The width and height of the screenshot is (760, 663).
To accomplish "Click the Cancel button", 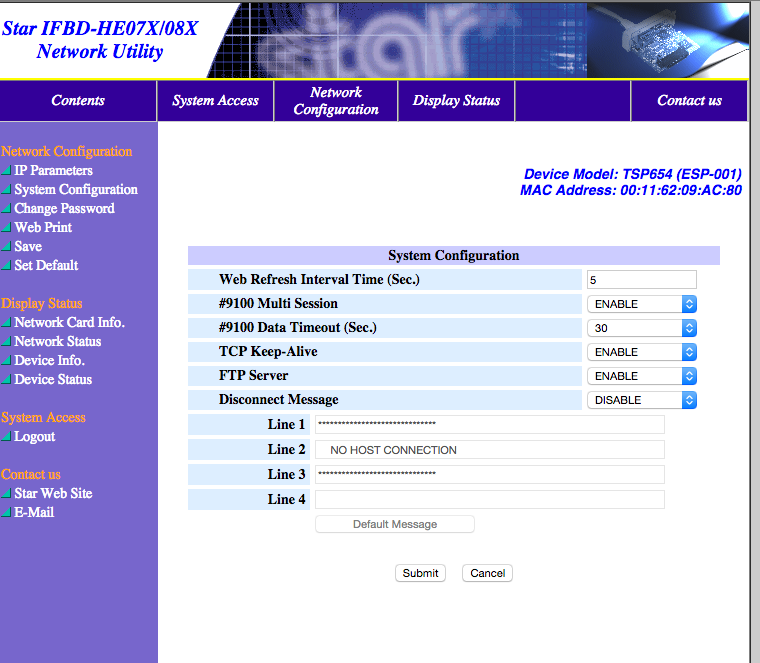I will pos(487,573).
